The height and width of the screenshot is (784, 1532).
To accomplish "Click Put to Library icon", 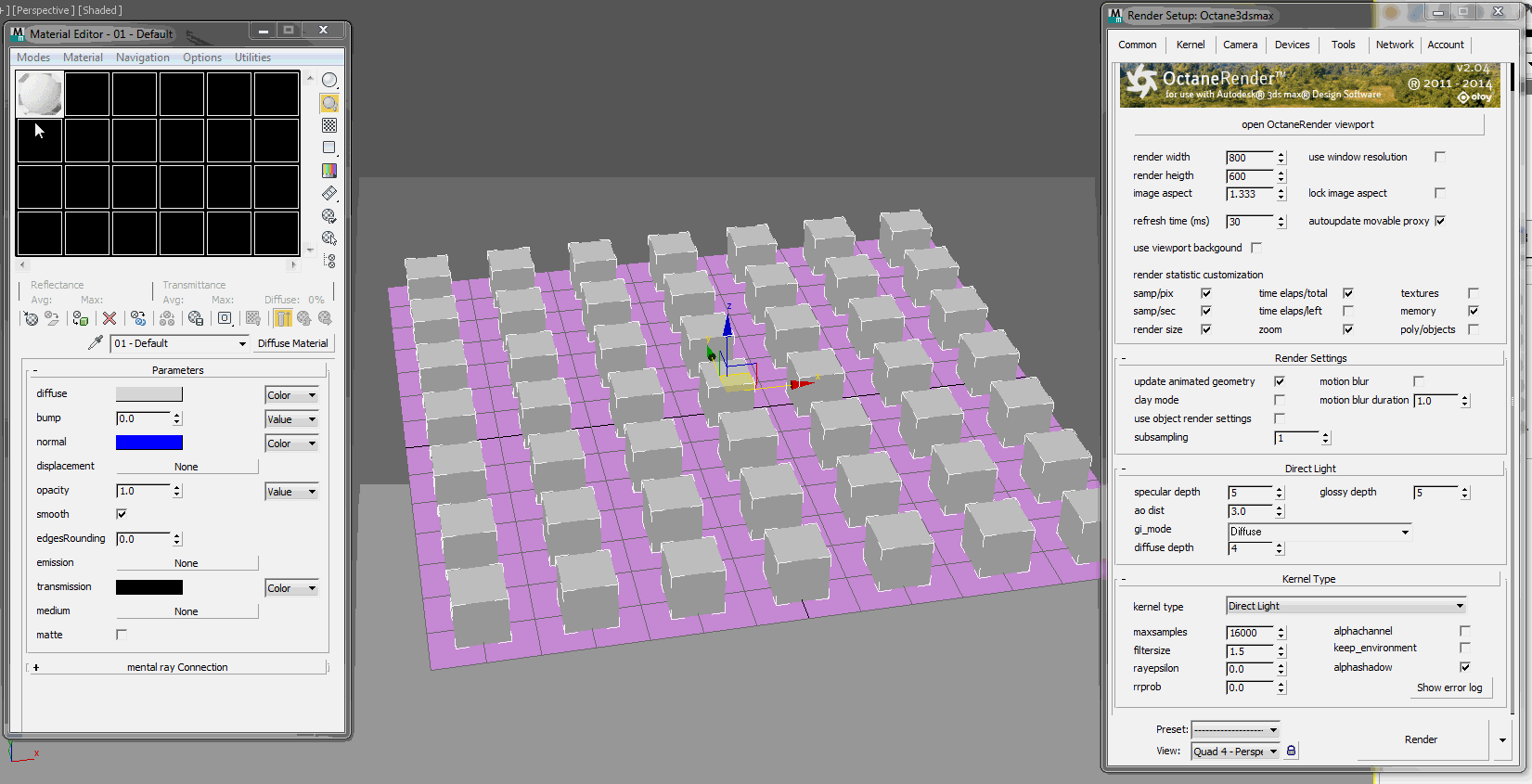I will click(x=196, y=318).
